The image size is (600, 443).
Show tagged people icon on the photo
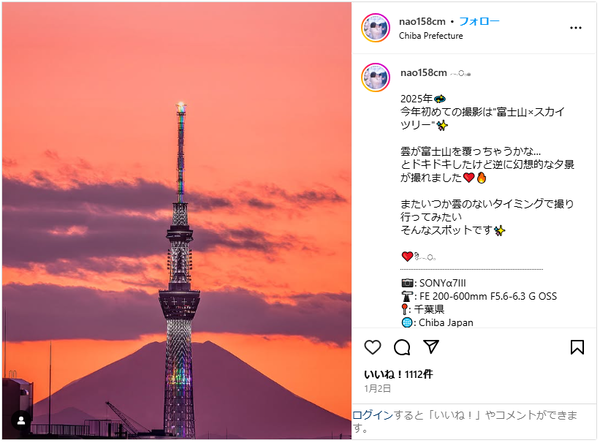[x=21, y=421]
